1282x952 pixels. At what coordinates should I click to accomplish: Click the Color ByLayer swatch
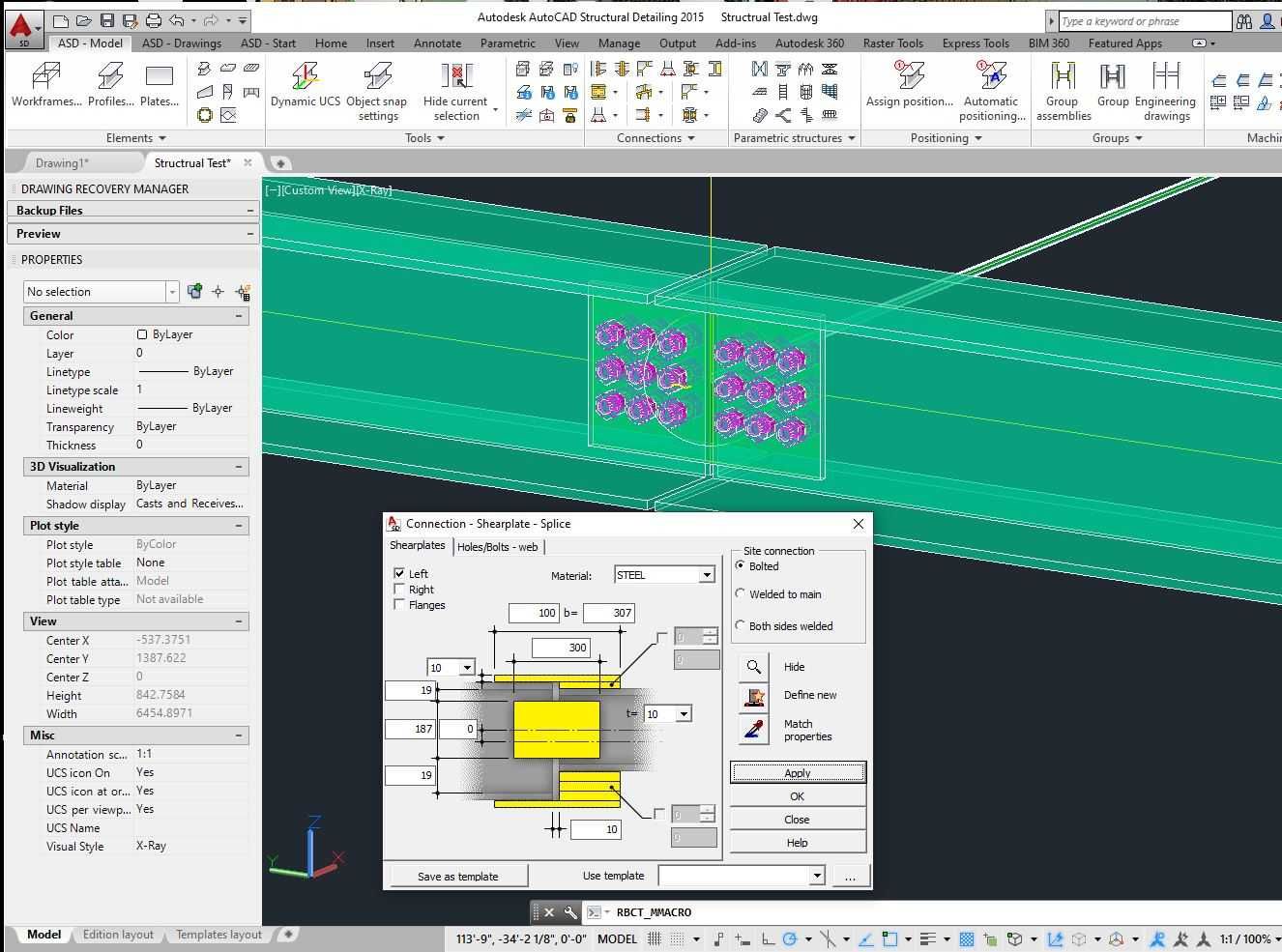pyautogui.click(x=142, y=334)
